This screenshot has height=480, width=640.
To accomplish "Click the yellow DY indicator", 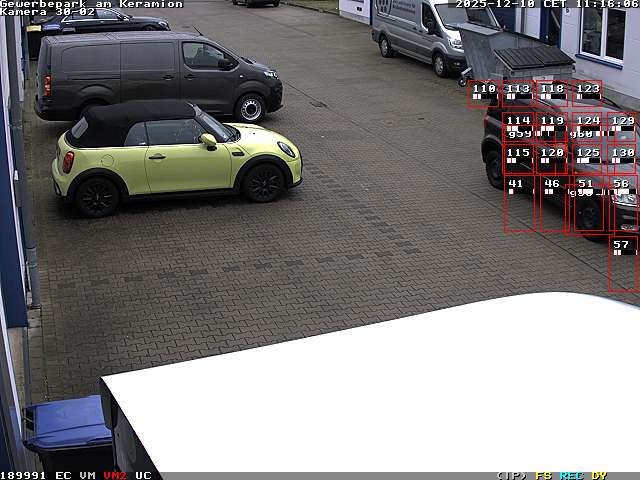I will click(x=599, y=475).
